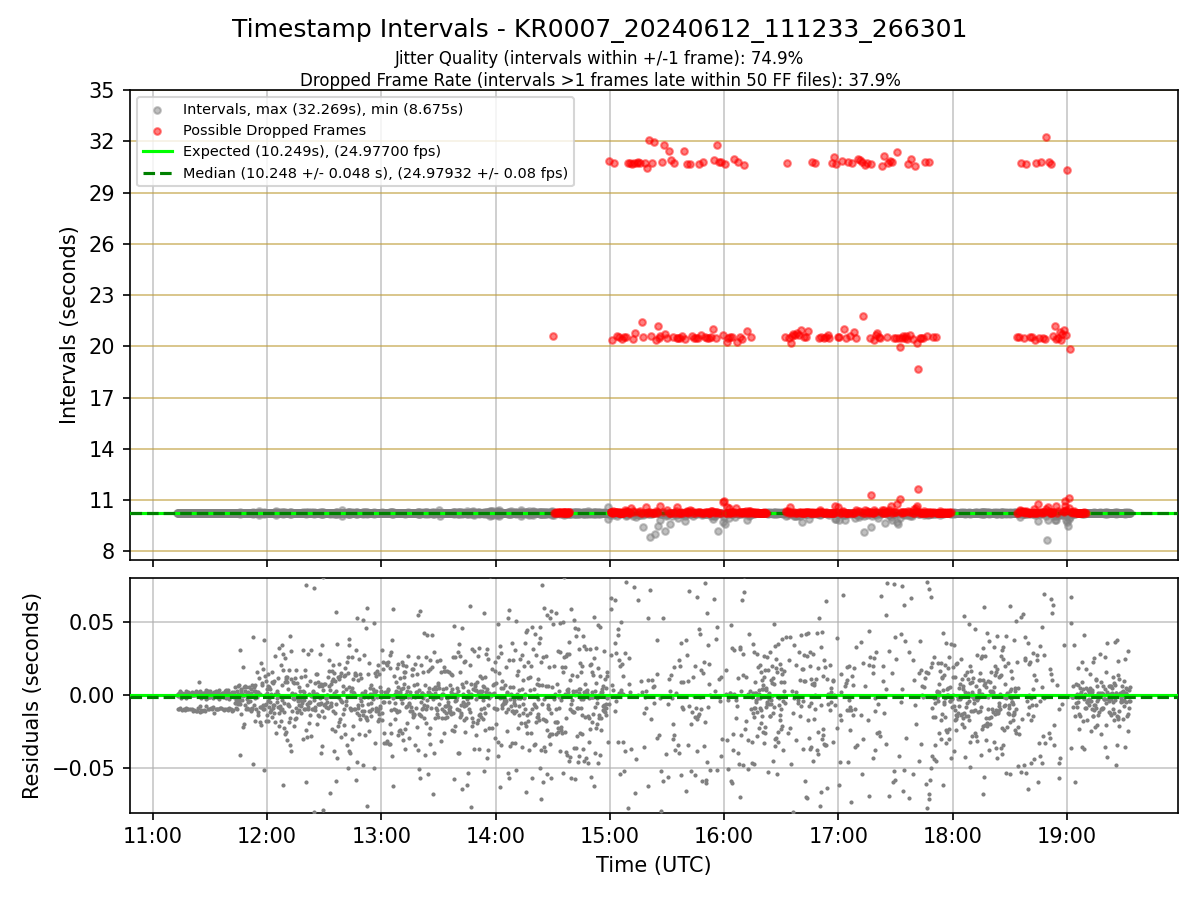The width and height of the screenshot is (1200, 900).
Task: Click the red dot marker beside 'Possible Dropped Frames'
Action: click(x=159, y=130)
